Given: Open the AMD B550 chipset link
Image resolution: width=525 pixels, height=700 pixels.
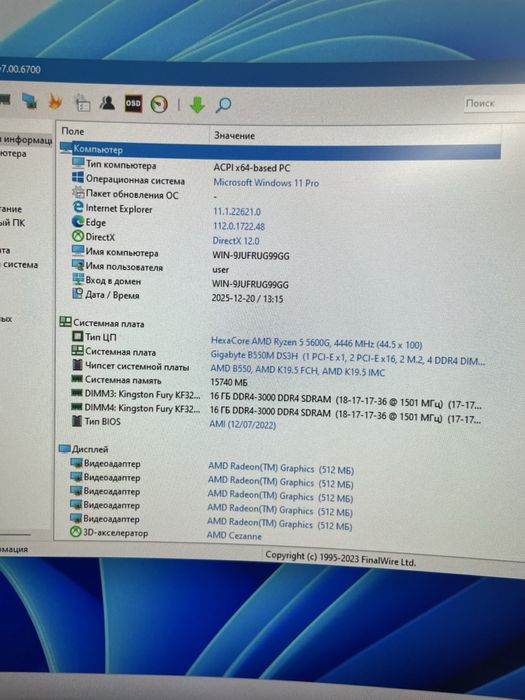Looking at the screenshot, I should coord(297,371).
